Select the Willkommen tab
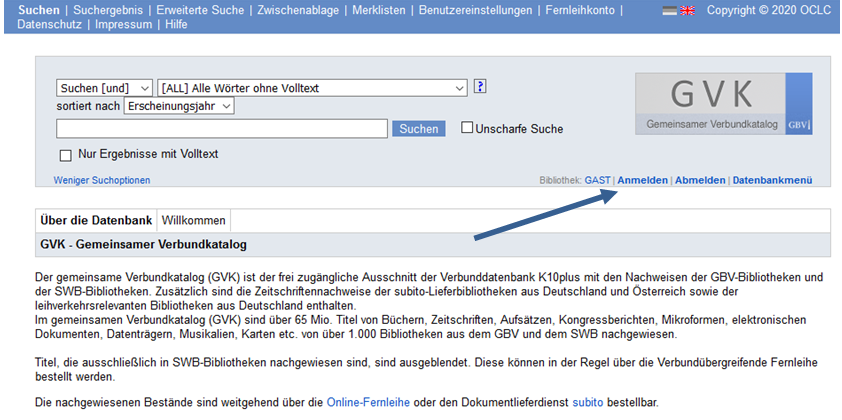 [194, 221]
